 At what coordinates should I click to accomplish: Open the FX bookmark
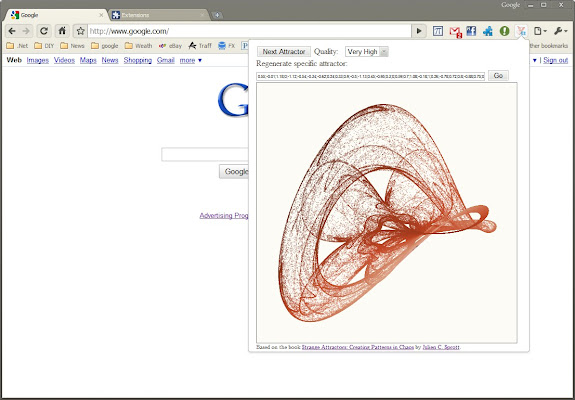tap(227, 46)
